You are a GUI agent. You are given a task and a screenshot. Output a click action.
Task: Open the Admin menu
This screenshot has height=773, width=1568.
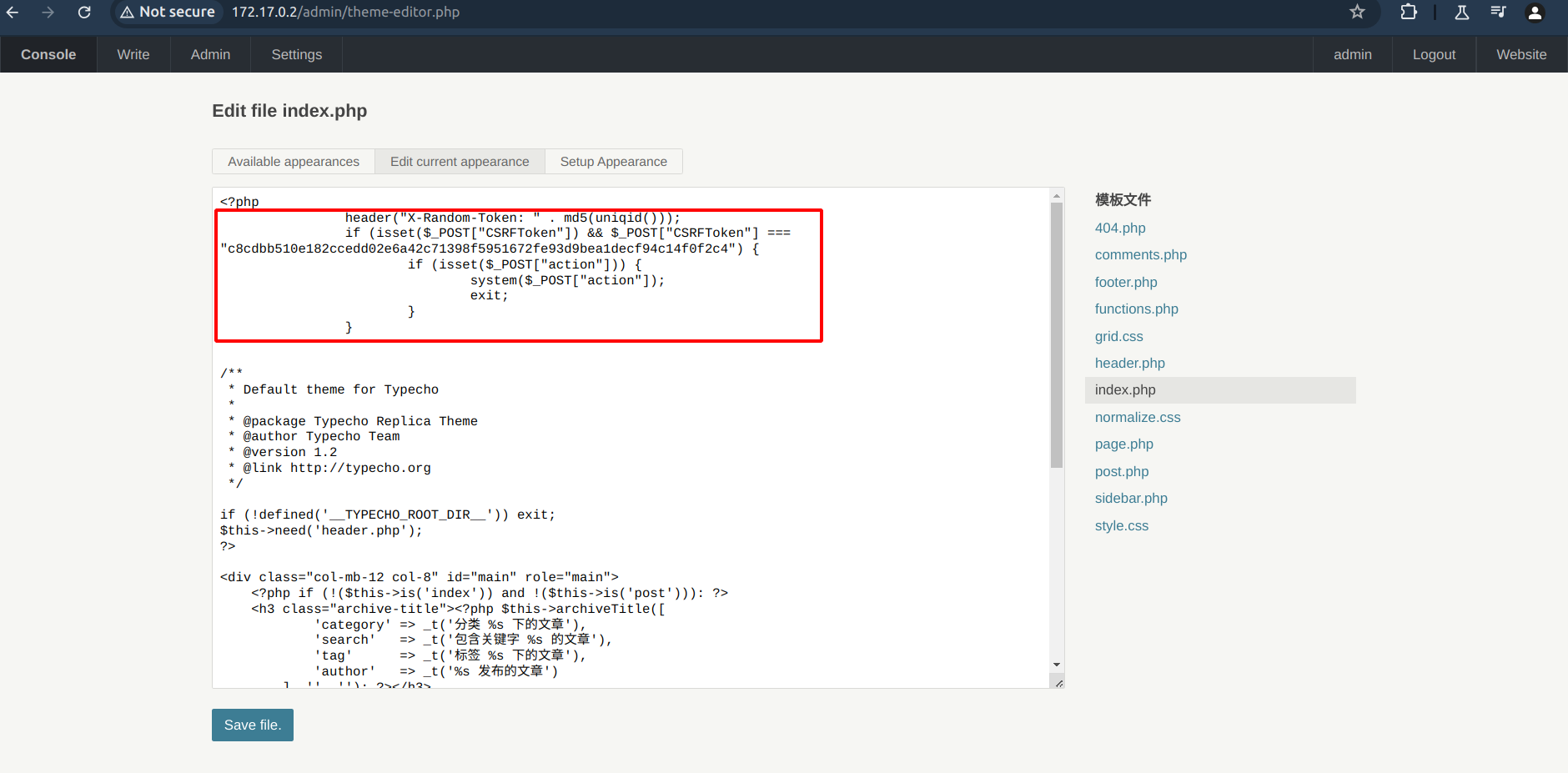[x=210, y=54]
